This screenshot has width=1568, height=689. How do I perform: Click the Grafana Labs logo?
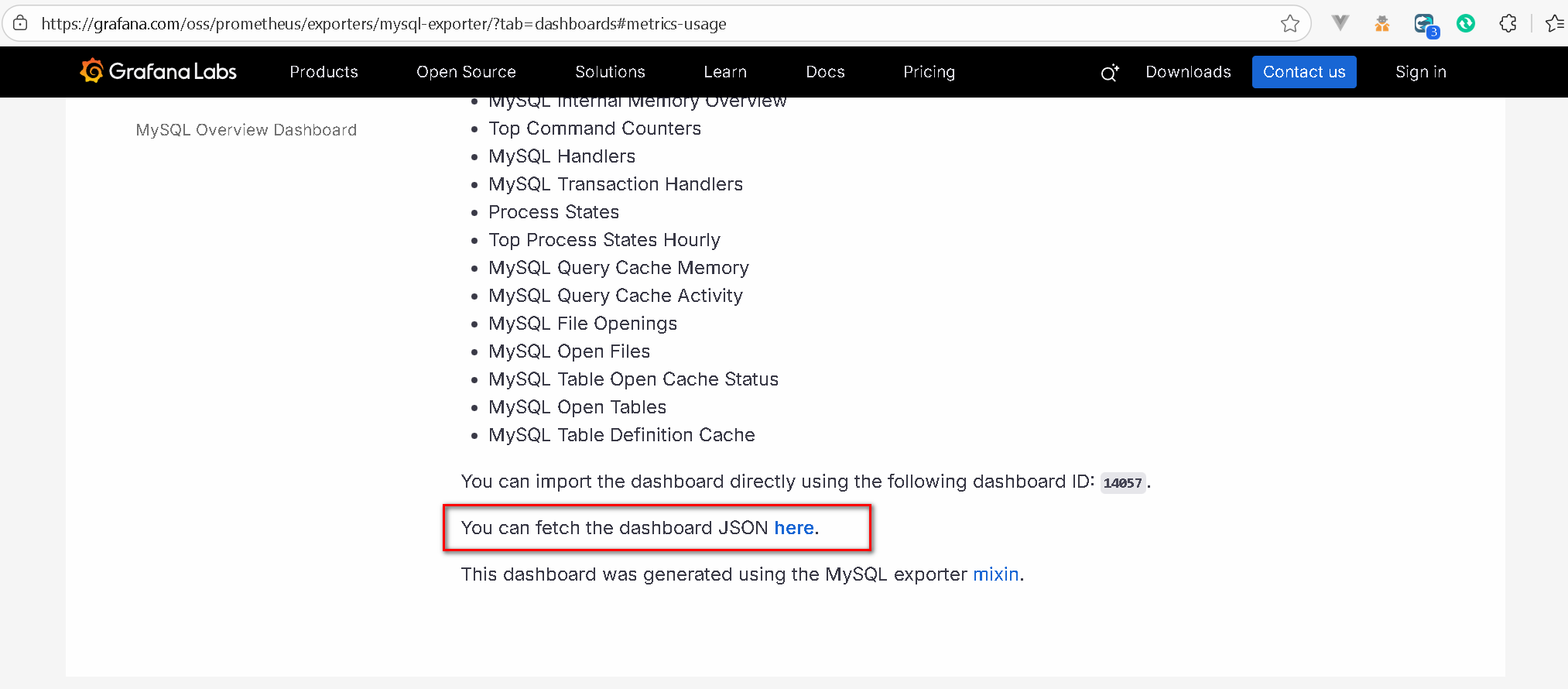coord(158,71)
